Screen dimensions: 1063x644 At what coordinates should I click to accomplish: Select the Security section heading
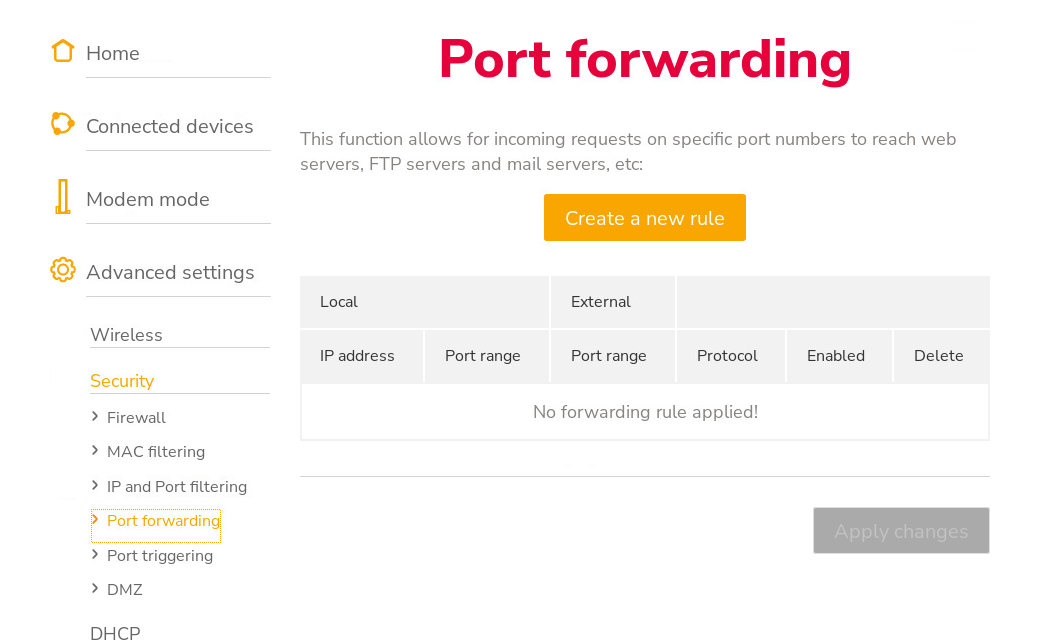coord(122,381)
